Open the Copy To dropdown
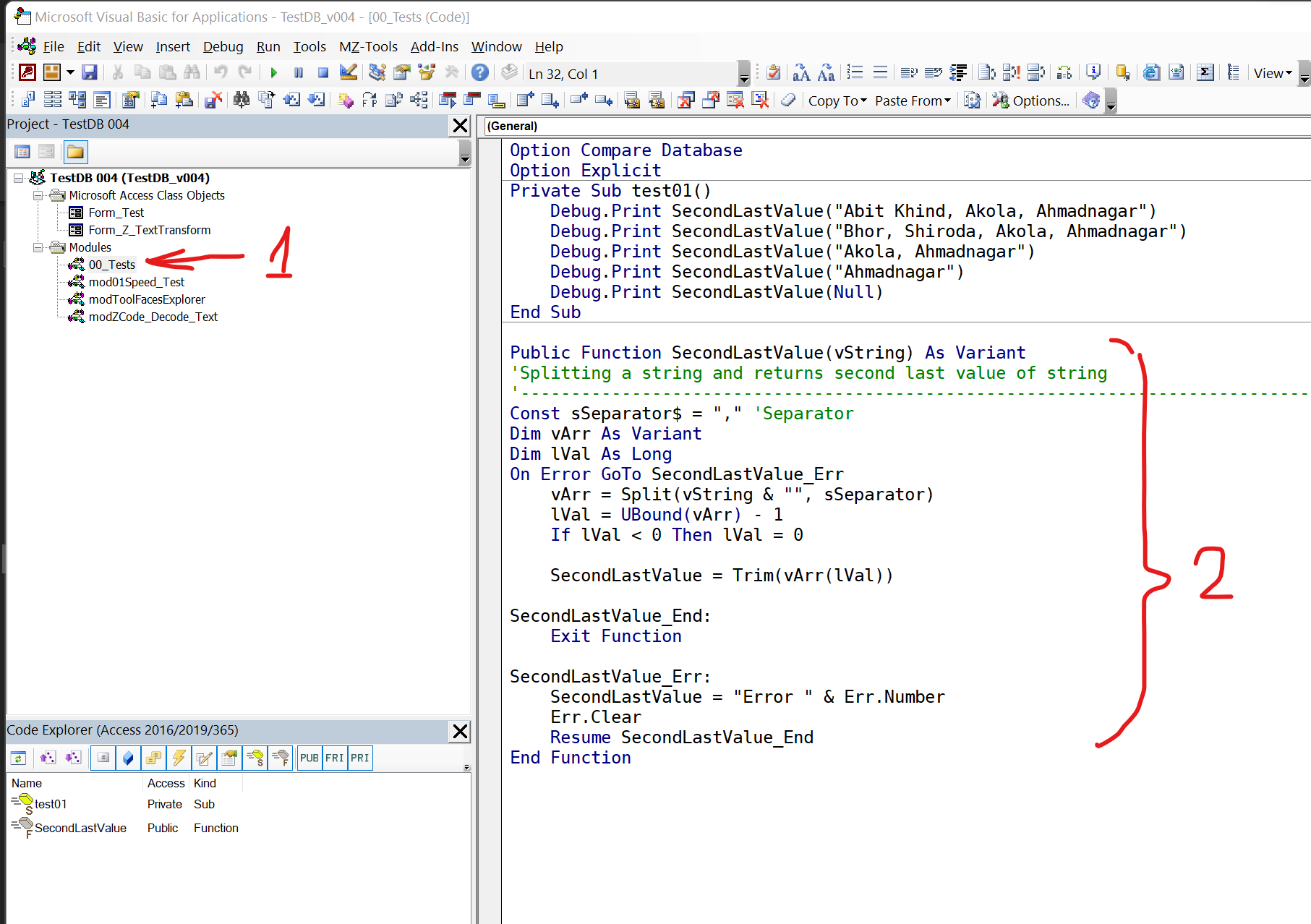 click(x=837, y=100)
